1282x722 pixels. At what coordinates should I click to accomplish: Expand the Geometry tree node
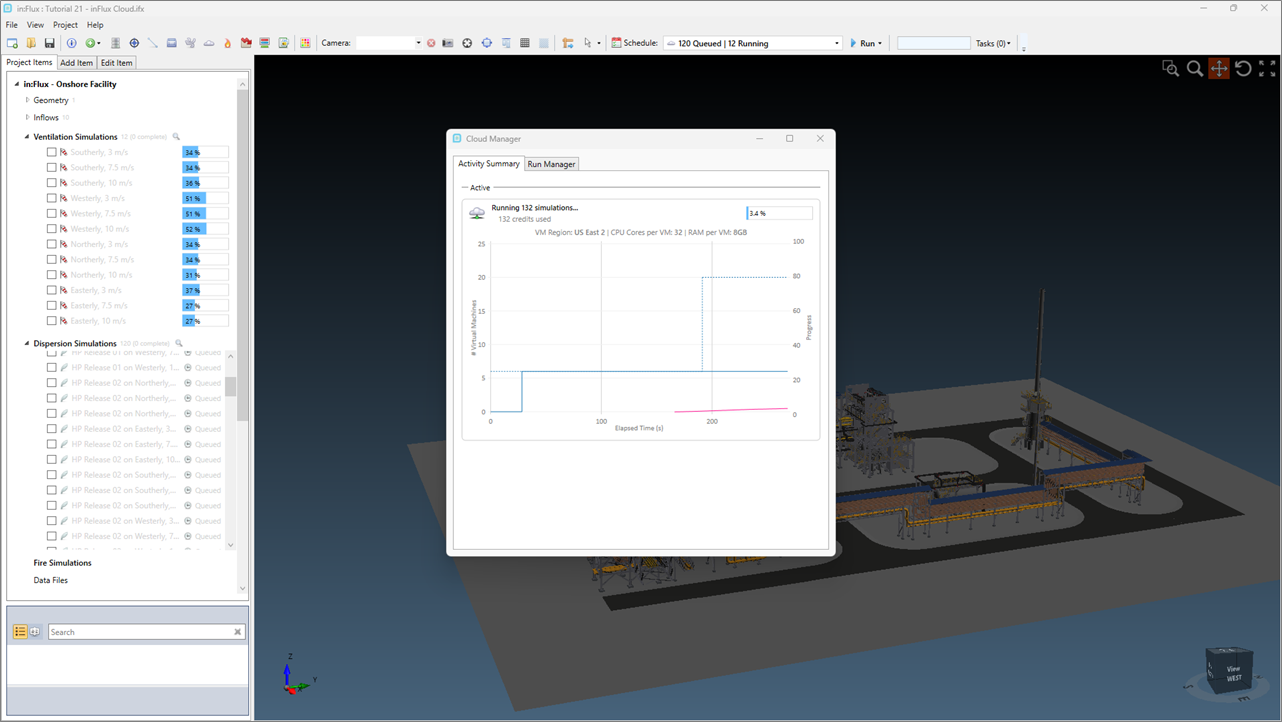coord(27,100)
